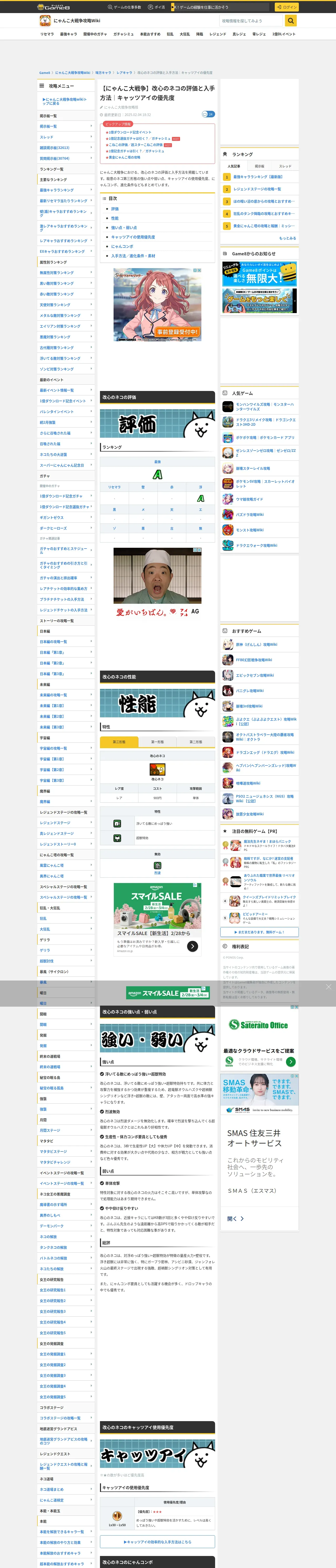Switch to the 第二形態 tab
Image resolution: width=336 pixels, height=1568 pixels.
(196, 742)
